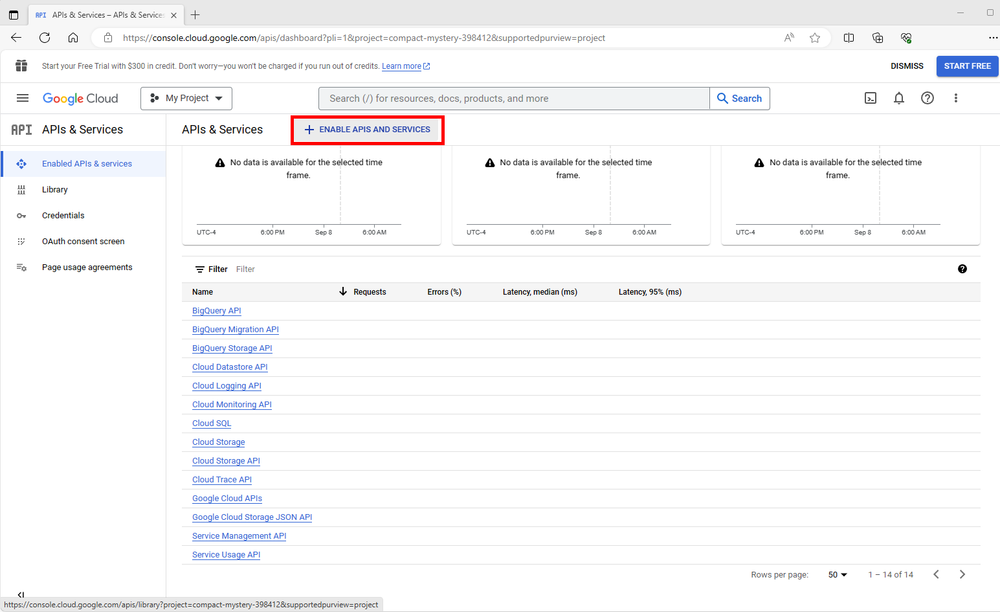The width and height of the screenshot is (1000, 612).
Task: Open the browser tab actions menu icon
Action: (x=13, y=15)
